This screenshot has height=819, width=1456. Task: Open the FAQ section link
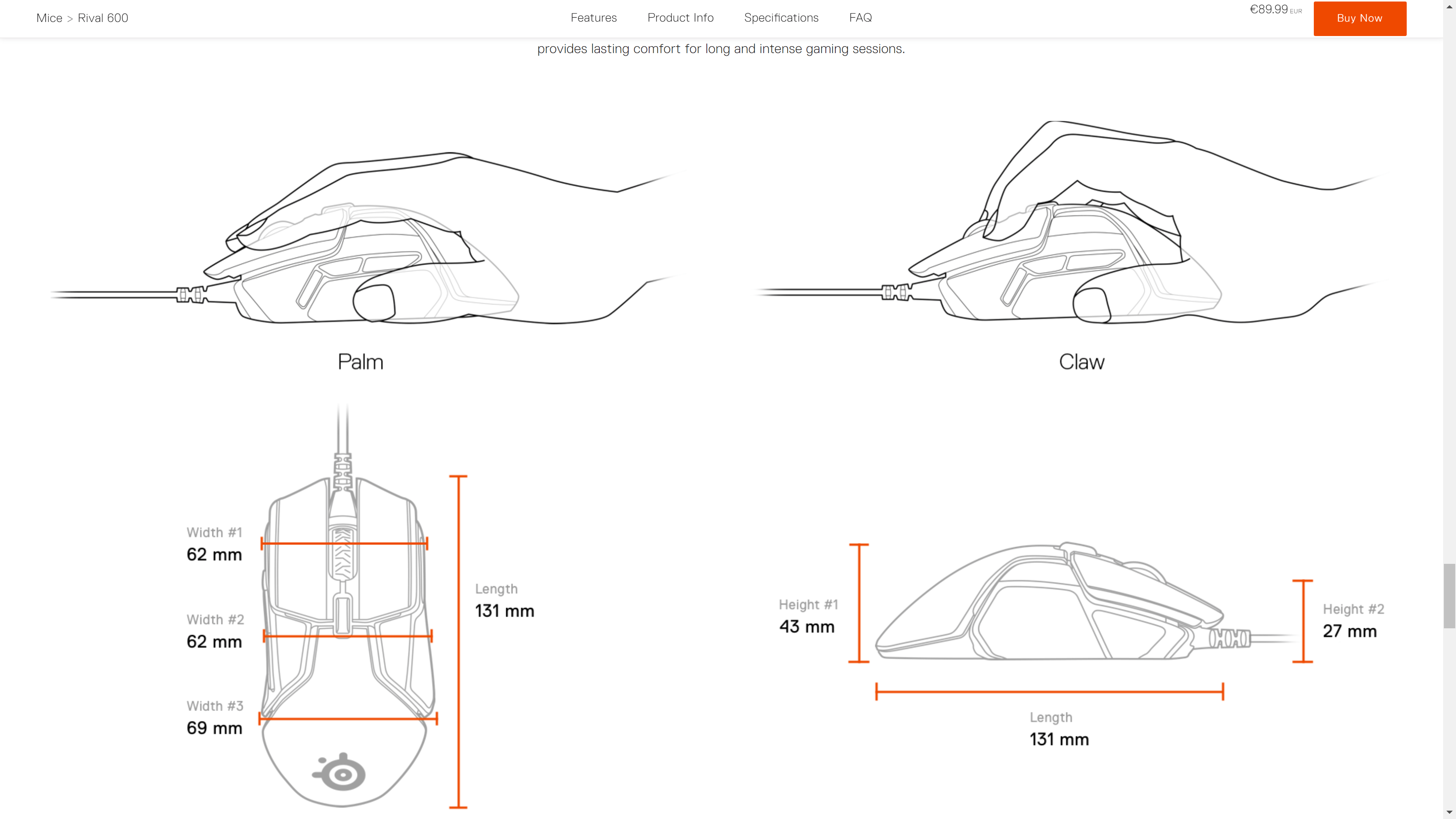coord(860,17)
